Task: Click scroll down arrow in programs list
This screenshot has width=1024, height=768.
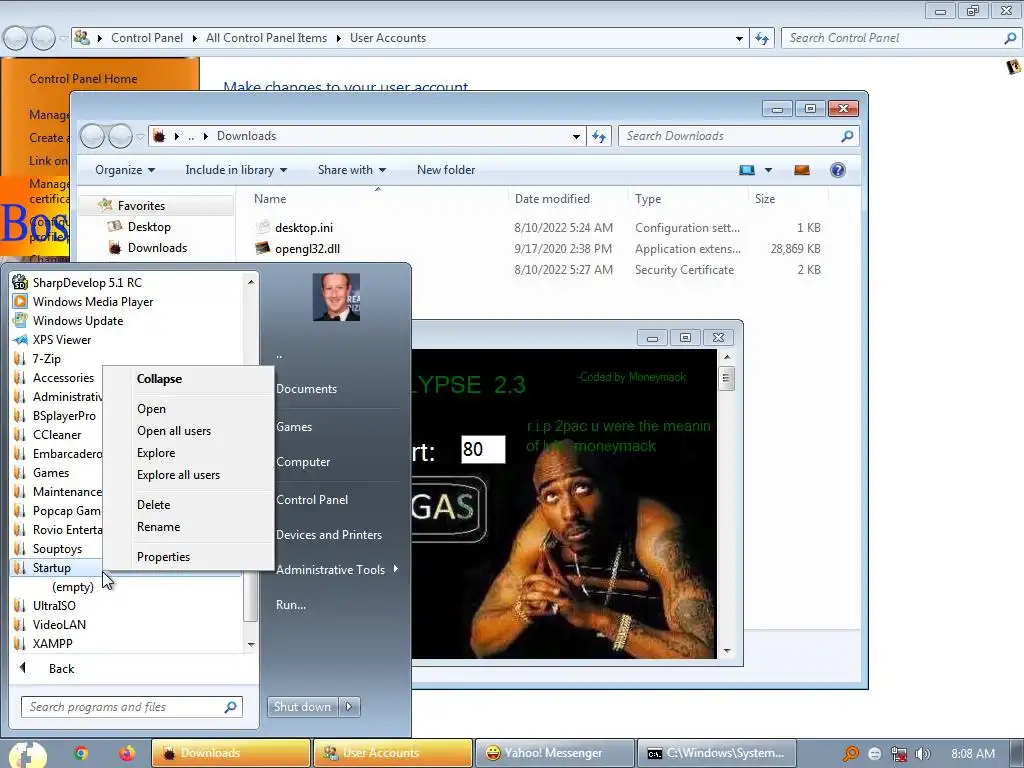Action: (251, 644)
